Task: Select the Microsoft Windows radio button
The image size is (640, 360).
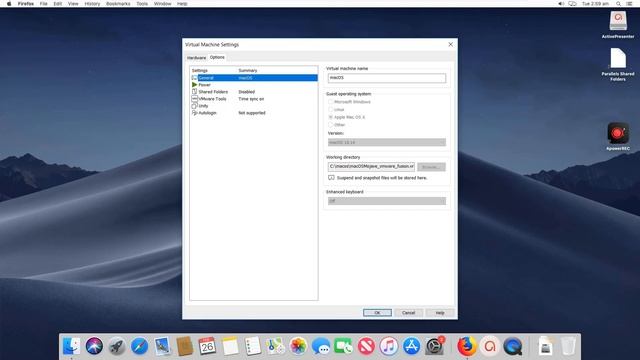Action: click(331, 102)
